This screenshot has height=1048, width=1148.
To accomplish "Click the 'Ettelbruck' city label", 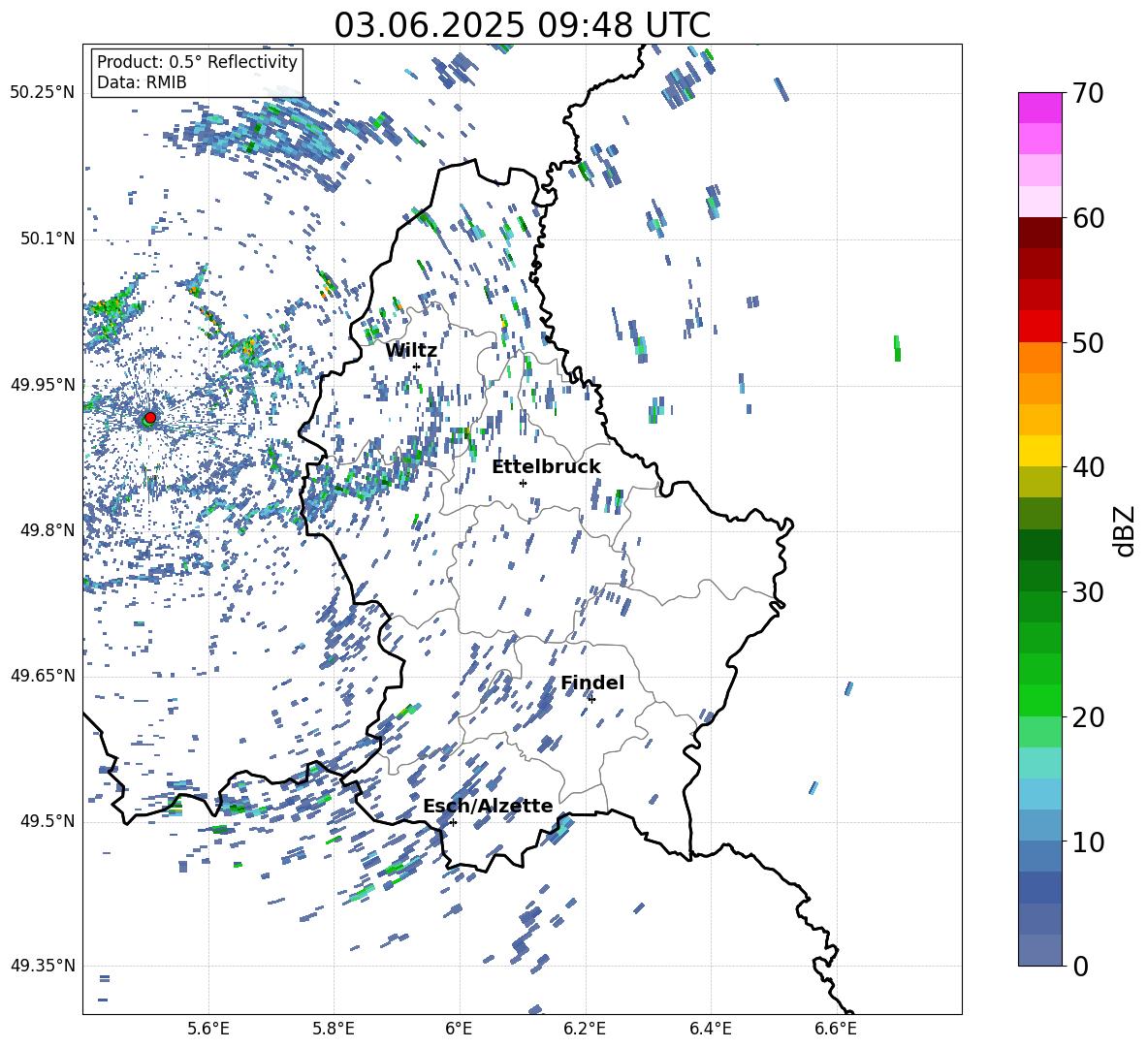I will point(546,467).
